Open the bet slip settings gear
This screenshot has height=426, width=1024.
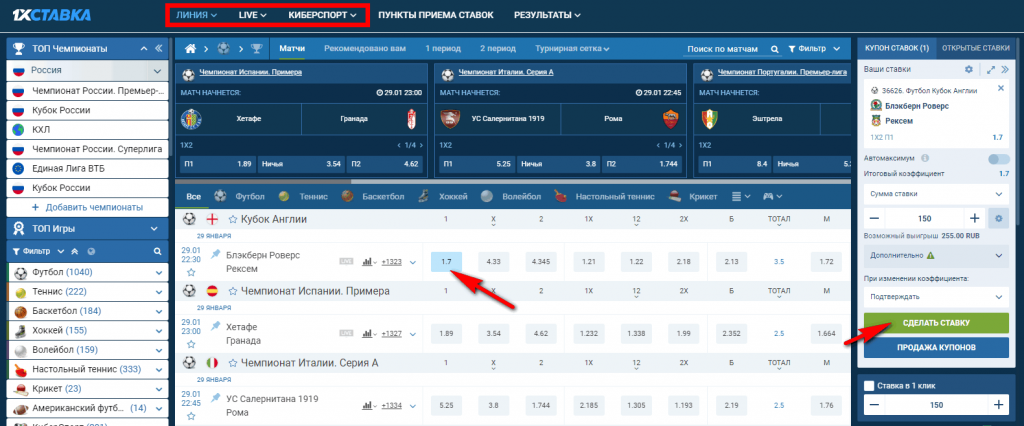click(968, 69)
